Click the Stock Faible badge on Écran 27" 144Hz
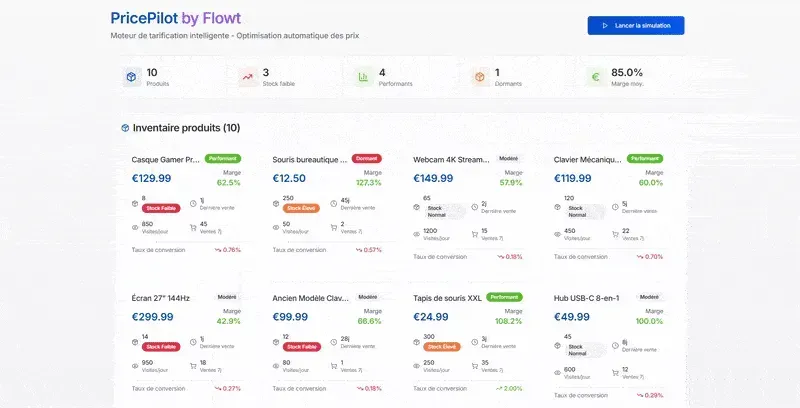 coord(161,347)
